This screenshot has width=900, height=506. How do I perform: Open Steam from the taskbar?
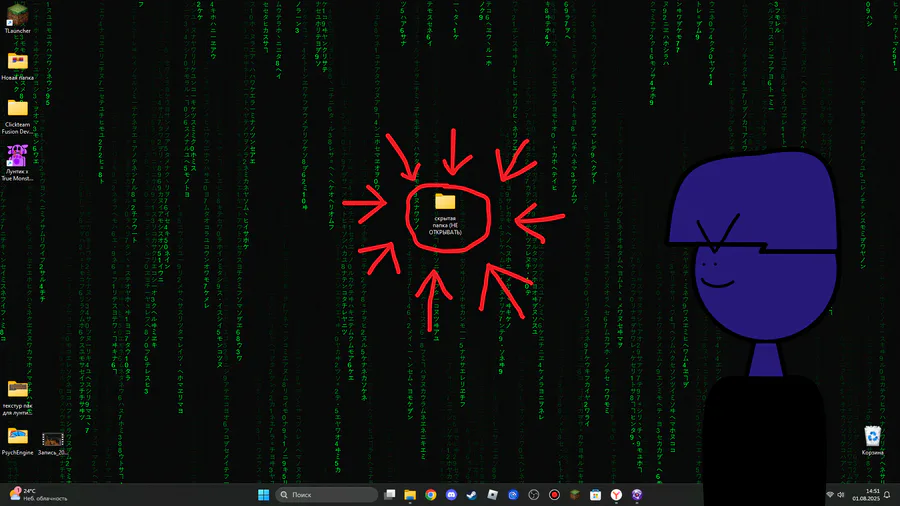click(x=472, y=495)
